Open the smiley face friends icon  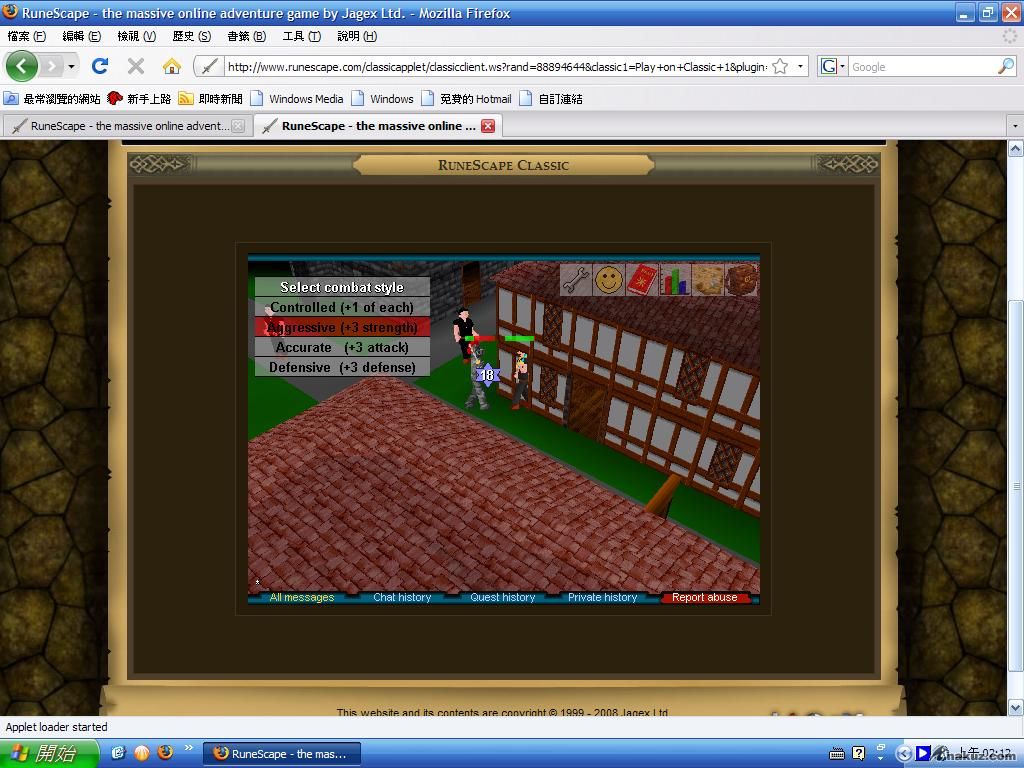609,280
